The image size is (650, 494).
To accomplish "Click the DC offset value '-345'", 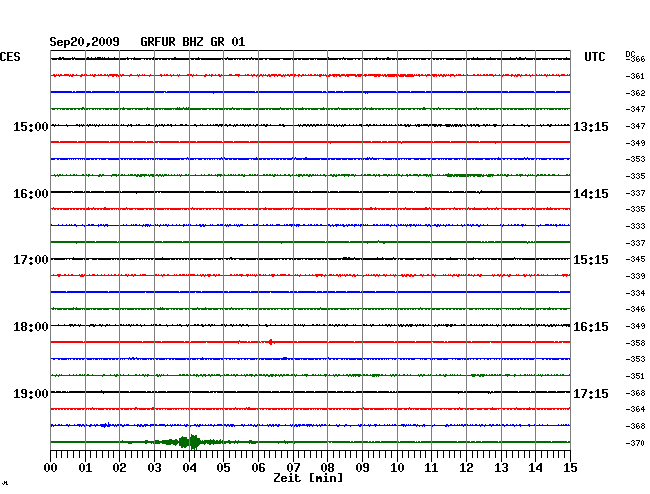I will (635, 259).
